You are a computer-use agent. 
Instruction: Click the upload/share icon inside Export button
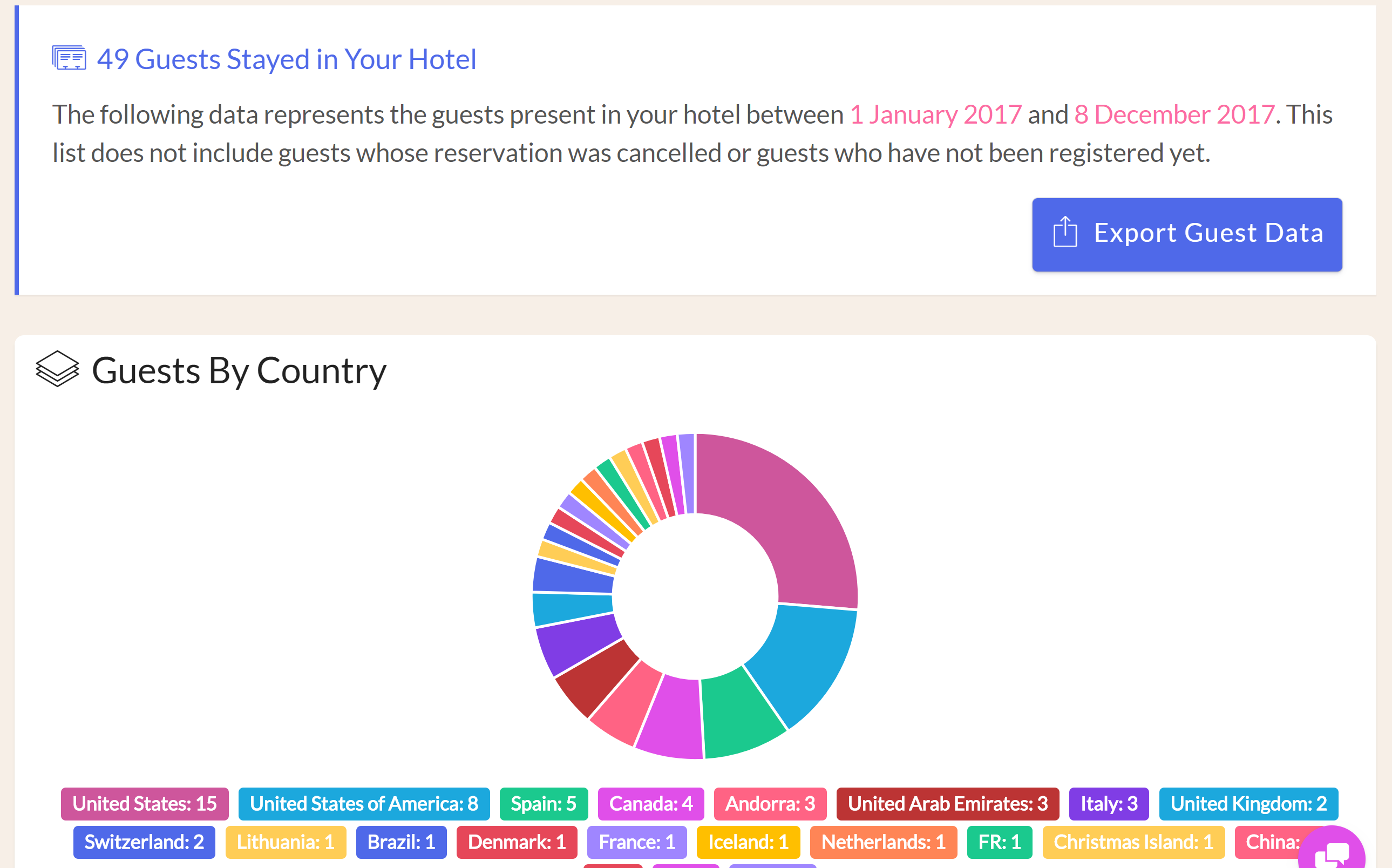1065,233
